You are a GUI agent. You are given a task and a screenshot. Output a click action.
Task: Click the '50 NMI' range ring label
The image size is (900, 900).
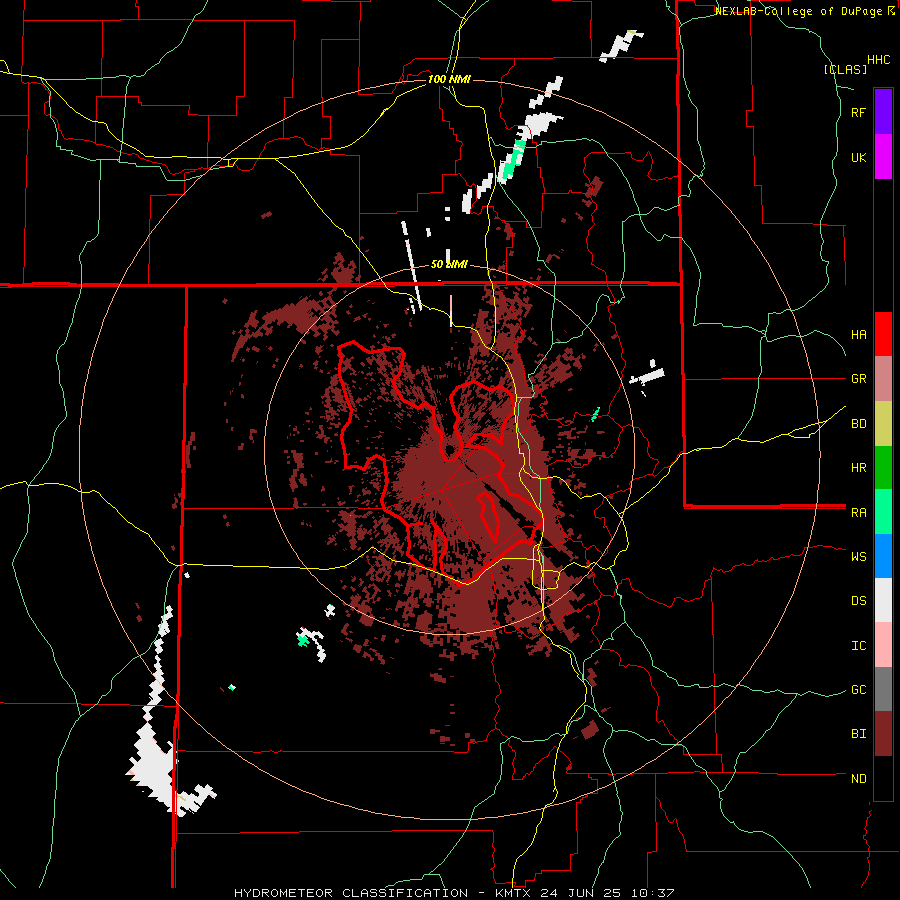click(449, 264)
